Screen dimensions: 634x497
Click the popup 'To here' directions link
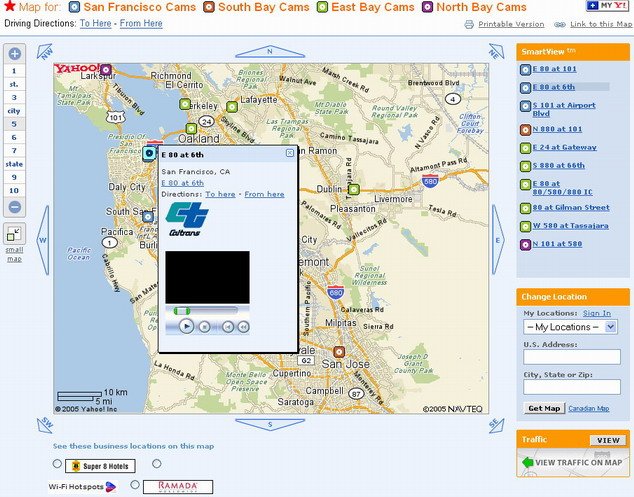pyautogui.click(x=220, y=194)
